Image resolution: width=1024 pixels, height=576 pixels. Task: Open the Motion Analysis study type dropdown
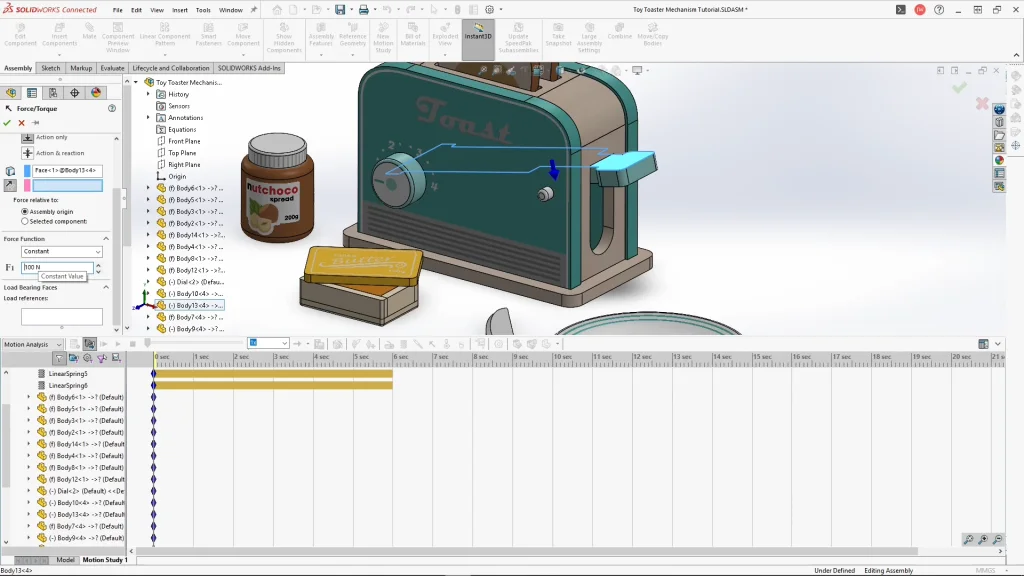click(x=32, y=344)
